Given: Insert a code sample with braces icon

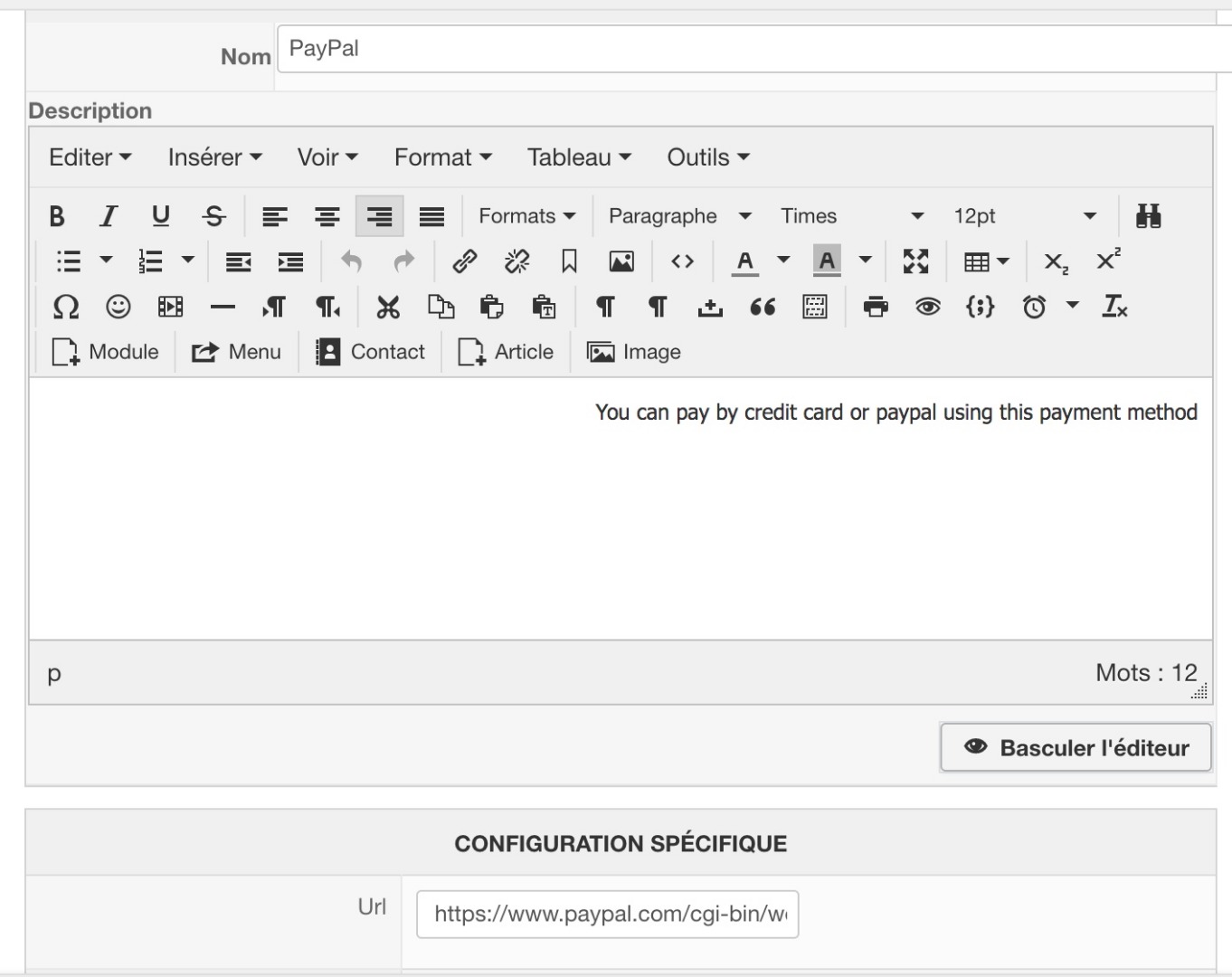Looking at the screenshot, I should (x=980, y=308).
